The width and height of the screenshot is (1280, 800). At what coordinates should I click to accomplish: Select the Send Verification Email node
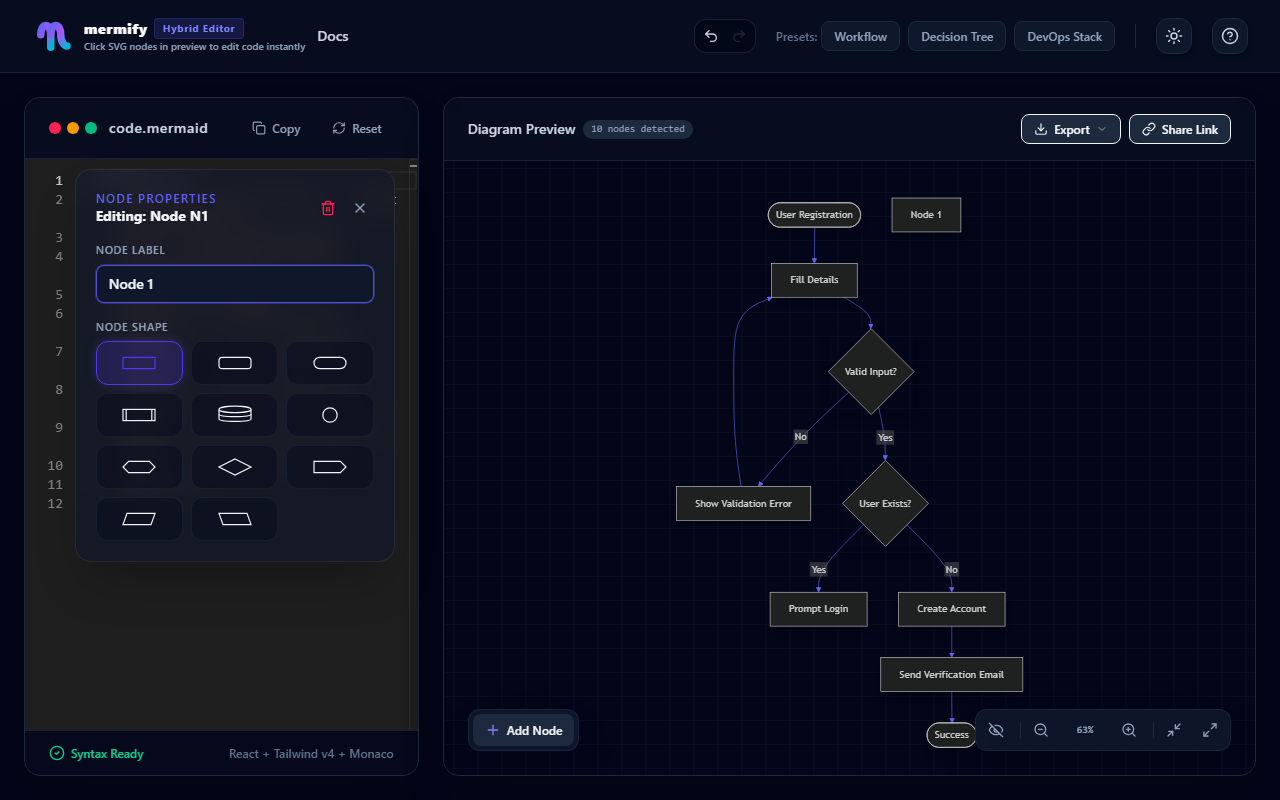coord(951,674)
